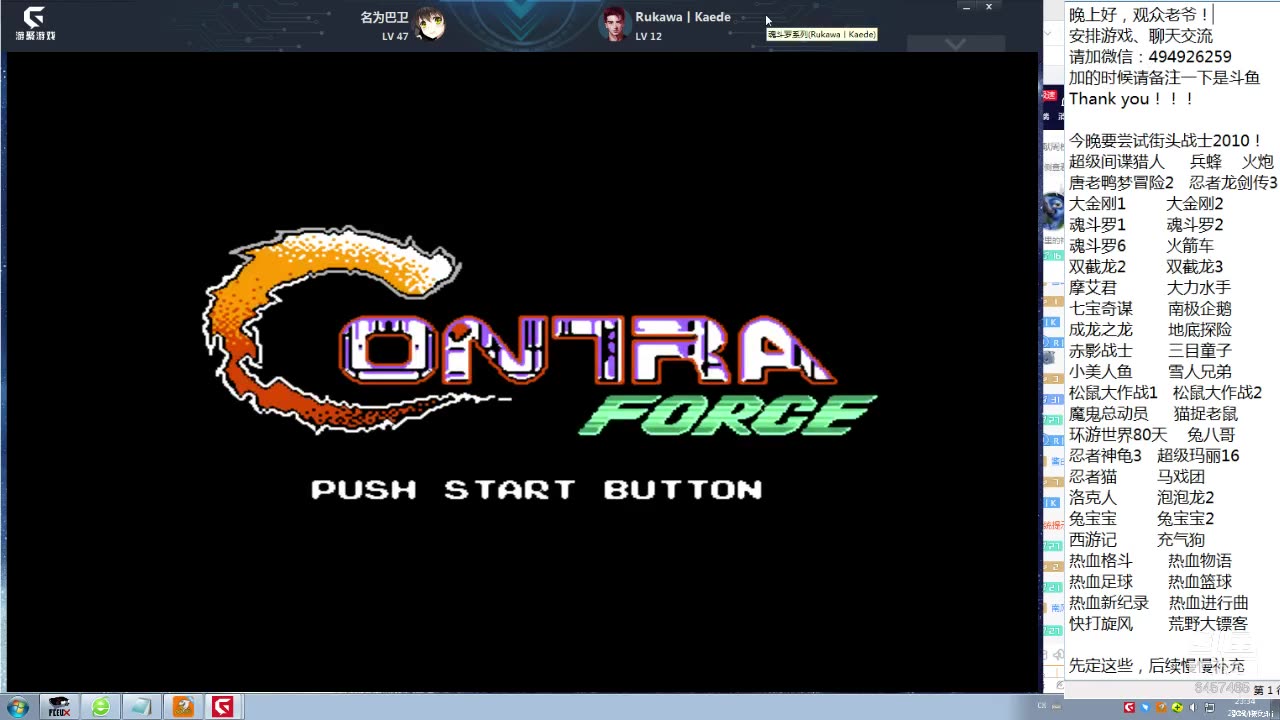Image resolution: width=1280 pixels, height=720 pixels.
Task: Click the LV 47 level label
Action: (395, 36)
